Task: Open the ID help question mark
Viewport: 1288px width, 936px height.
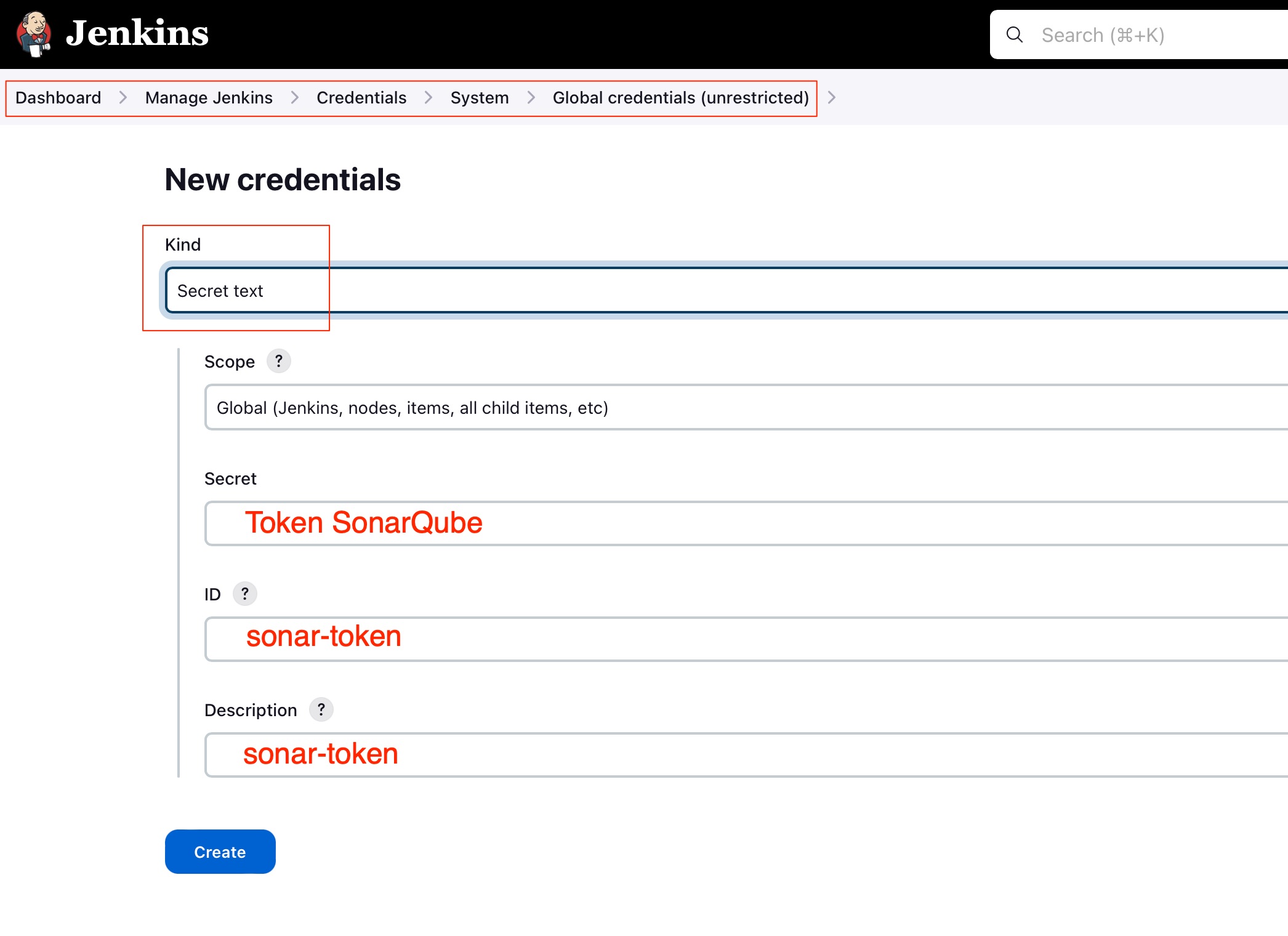Action: tap(244, 594)
